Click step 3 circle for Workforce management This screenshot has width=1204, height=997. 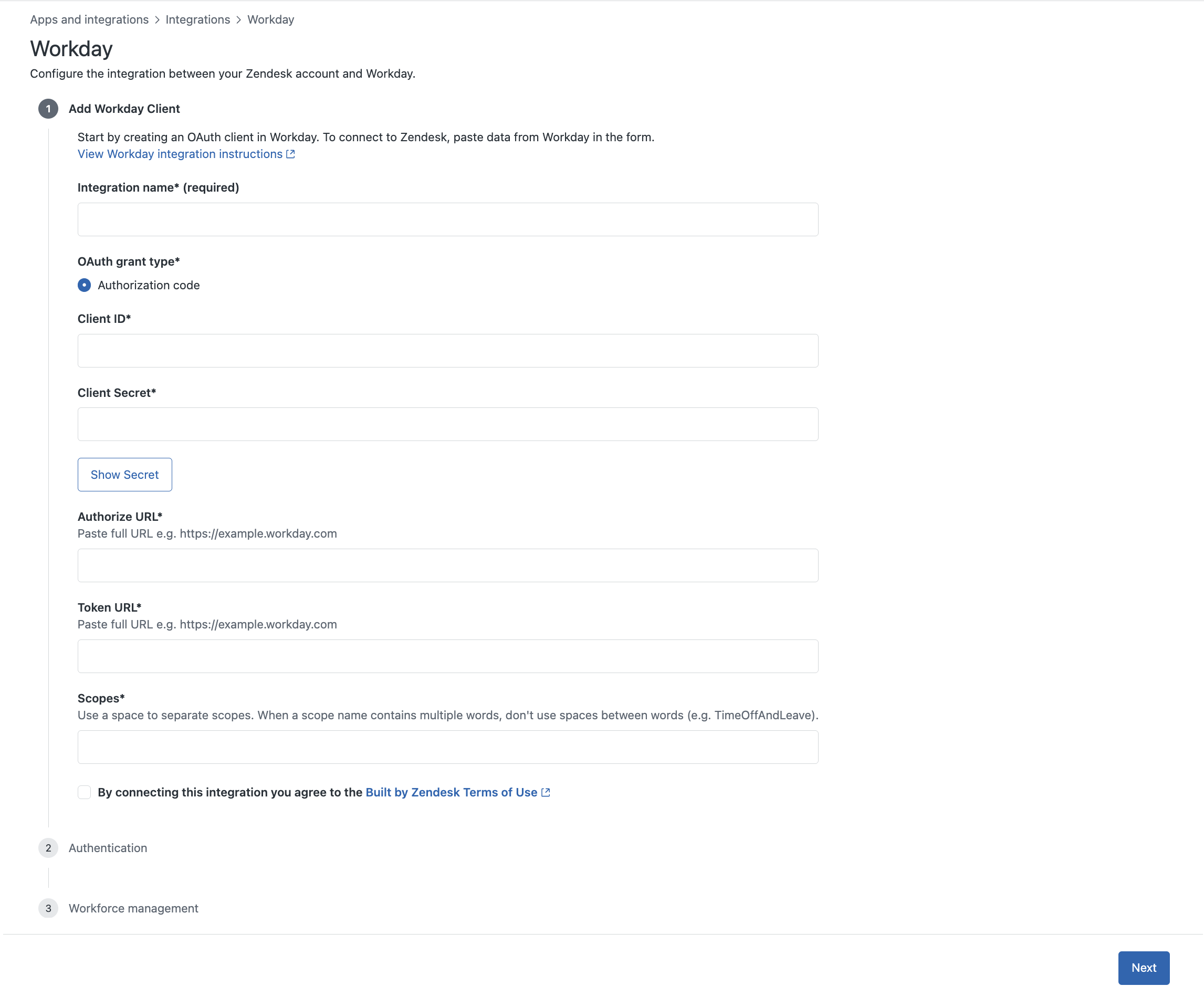(x=48, y=908)
